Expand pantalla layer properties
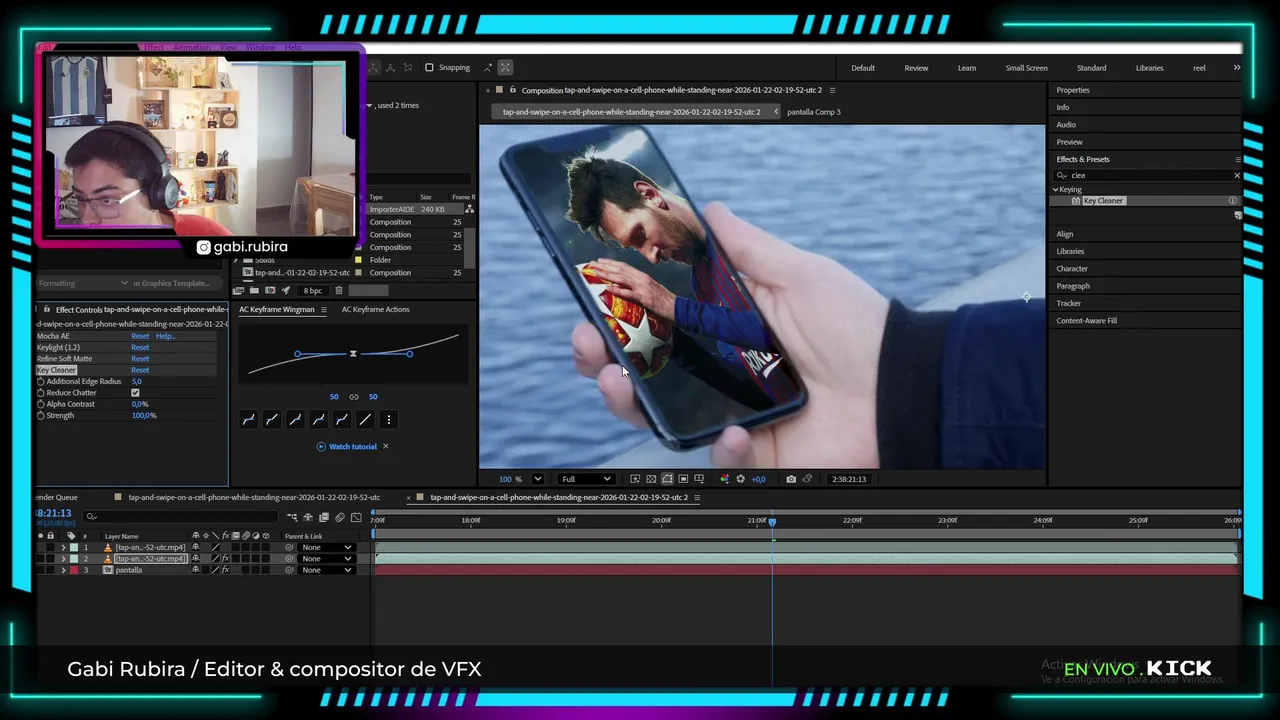1280x720 pixels. tap(63, 570)
